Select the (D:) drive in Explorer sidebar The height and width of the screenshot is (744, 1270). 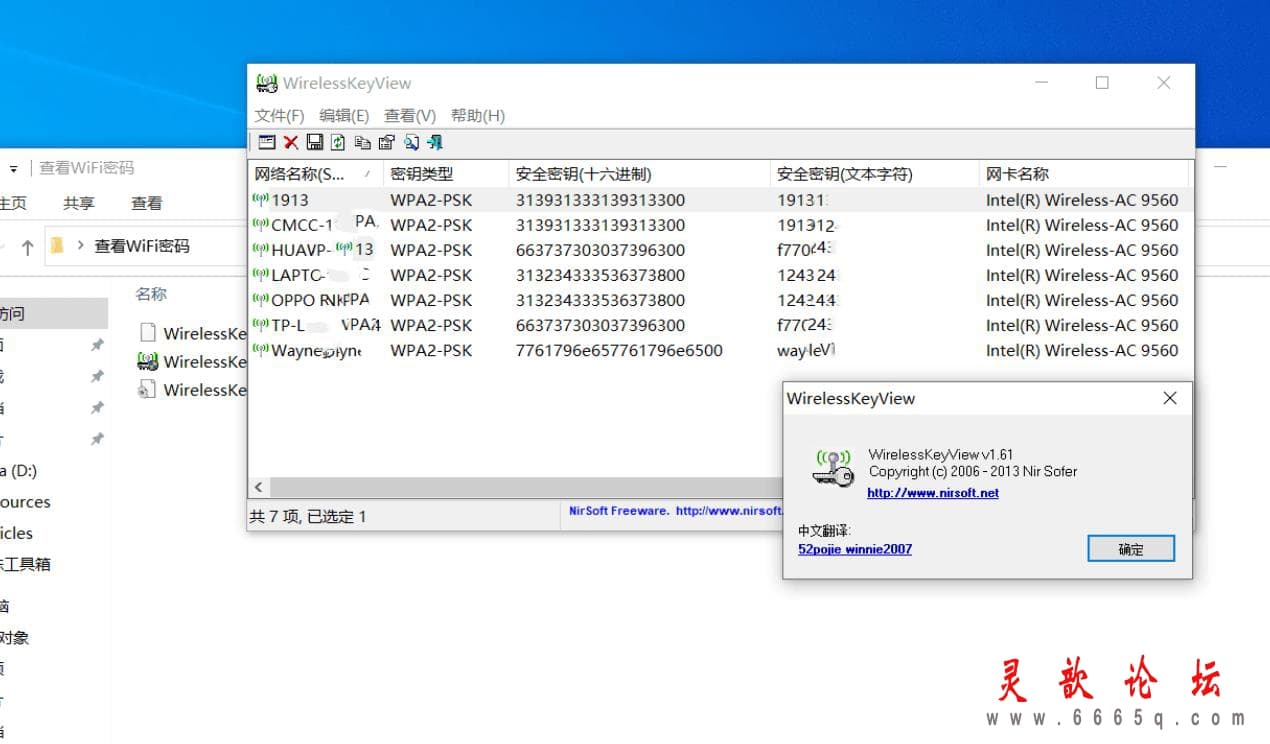[20, 470]
